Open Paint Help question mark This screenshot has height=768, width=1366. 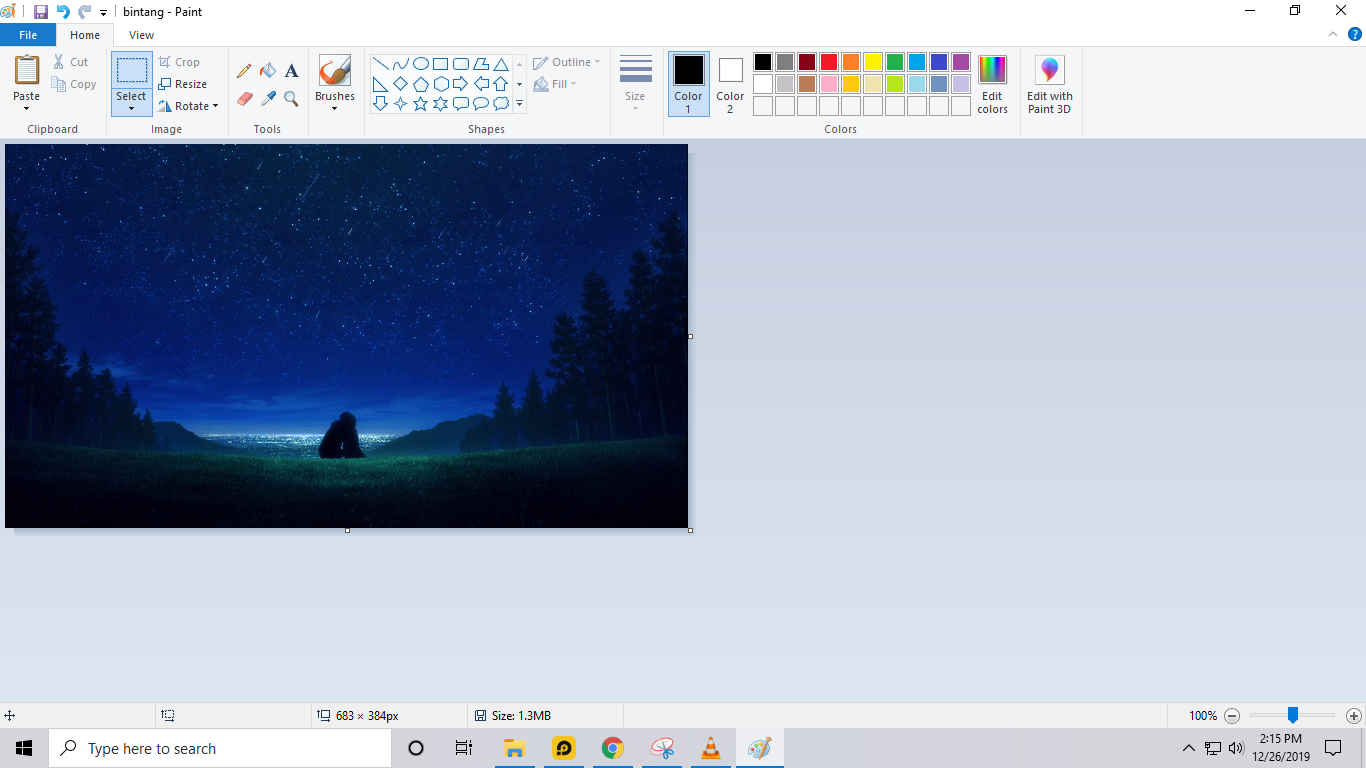pos(1355,34)
